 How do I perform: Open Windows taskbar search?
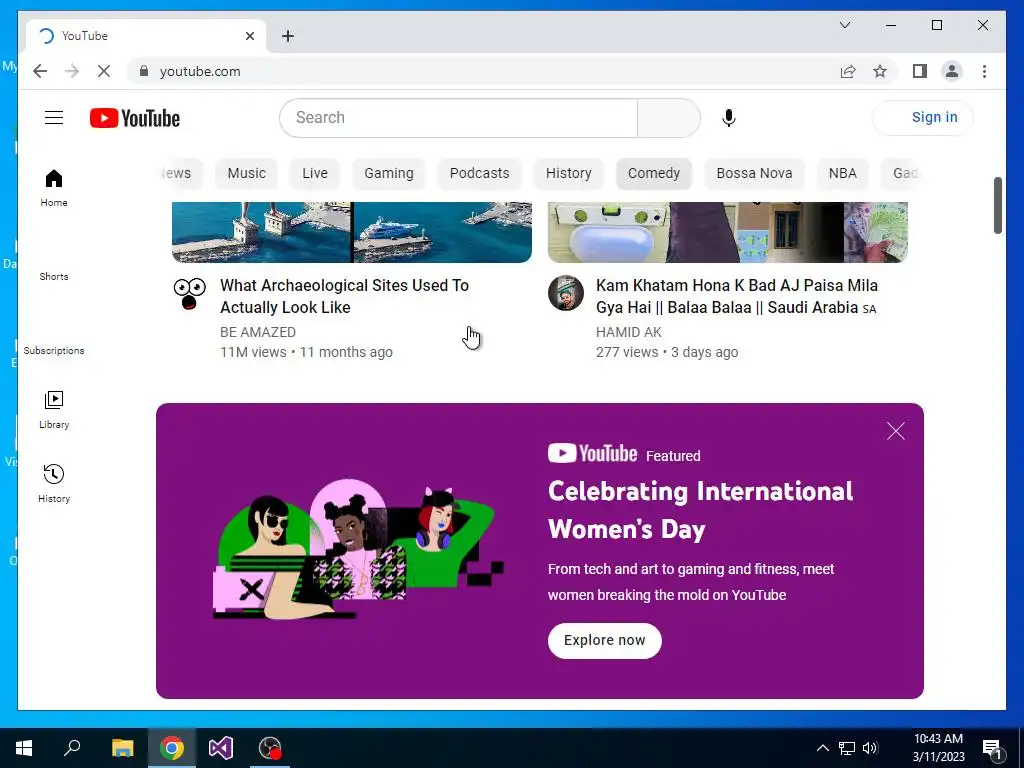(x=72, y=748)
